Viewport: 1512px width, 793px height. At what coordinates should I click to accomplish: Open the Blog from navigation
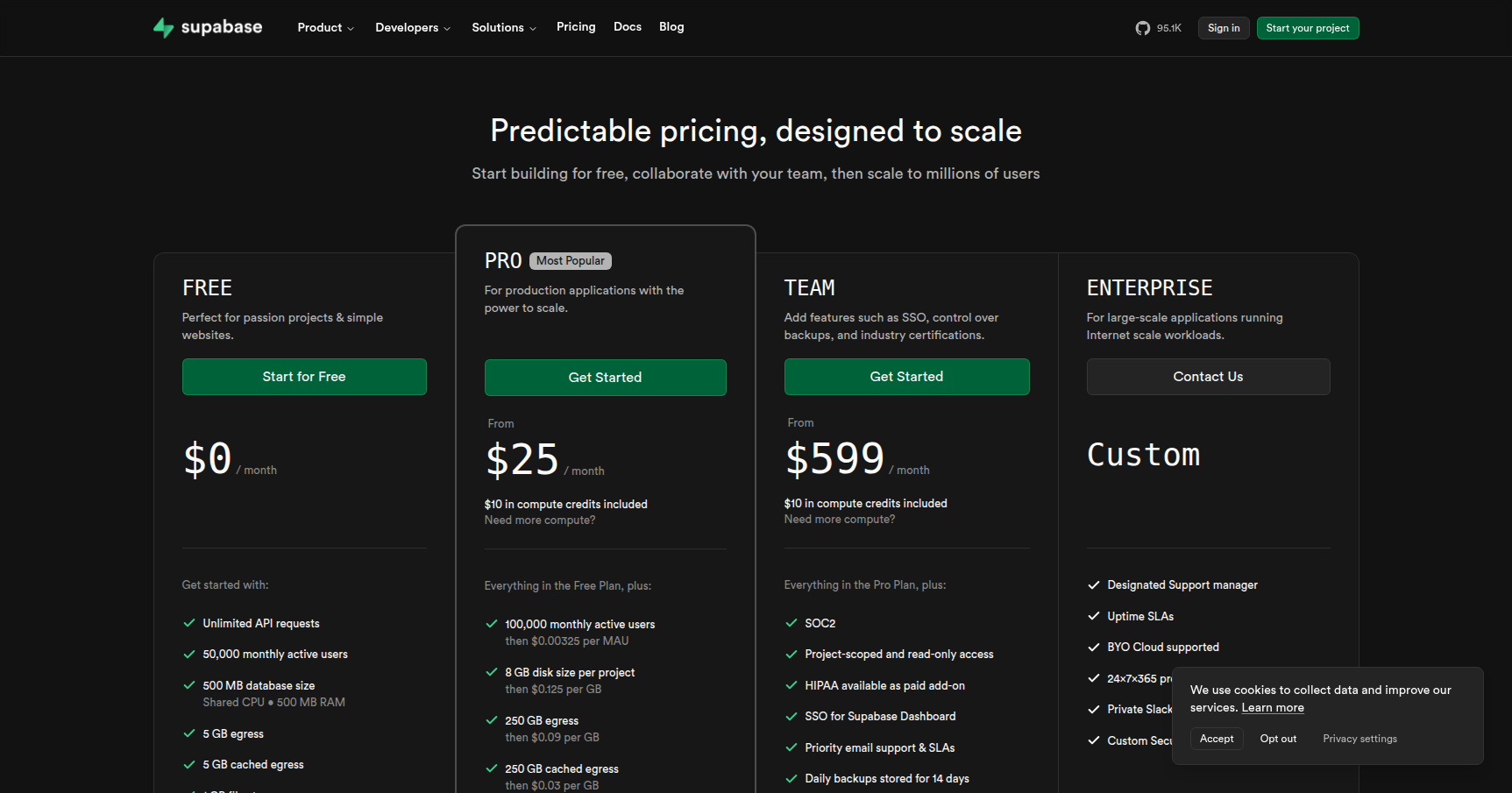click(x=671, y=27)
